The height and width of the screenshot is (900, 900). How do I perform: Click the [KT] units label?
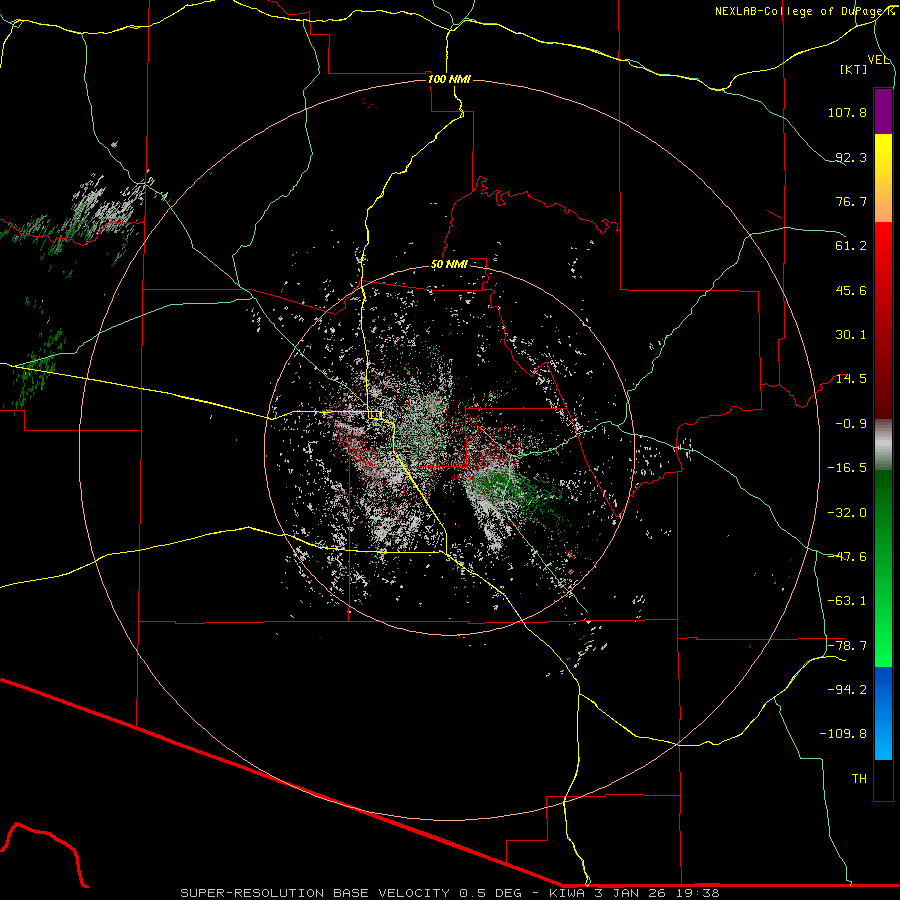coord(854,69)
